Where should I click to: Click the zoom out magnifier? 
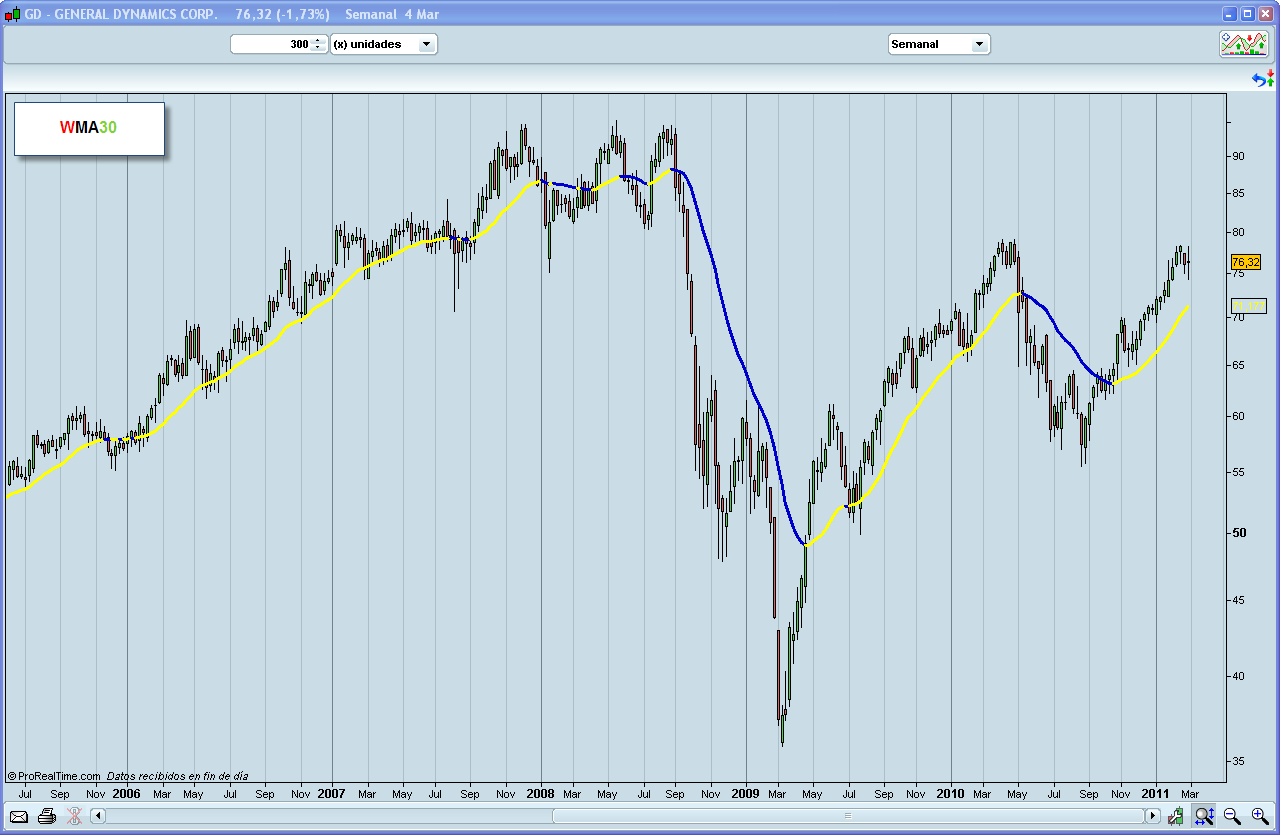pyautogui.click(x=1230, y=816)
